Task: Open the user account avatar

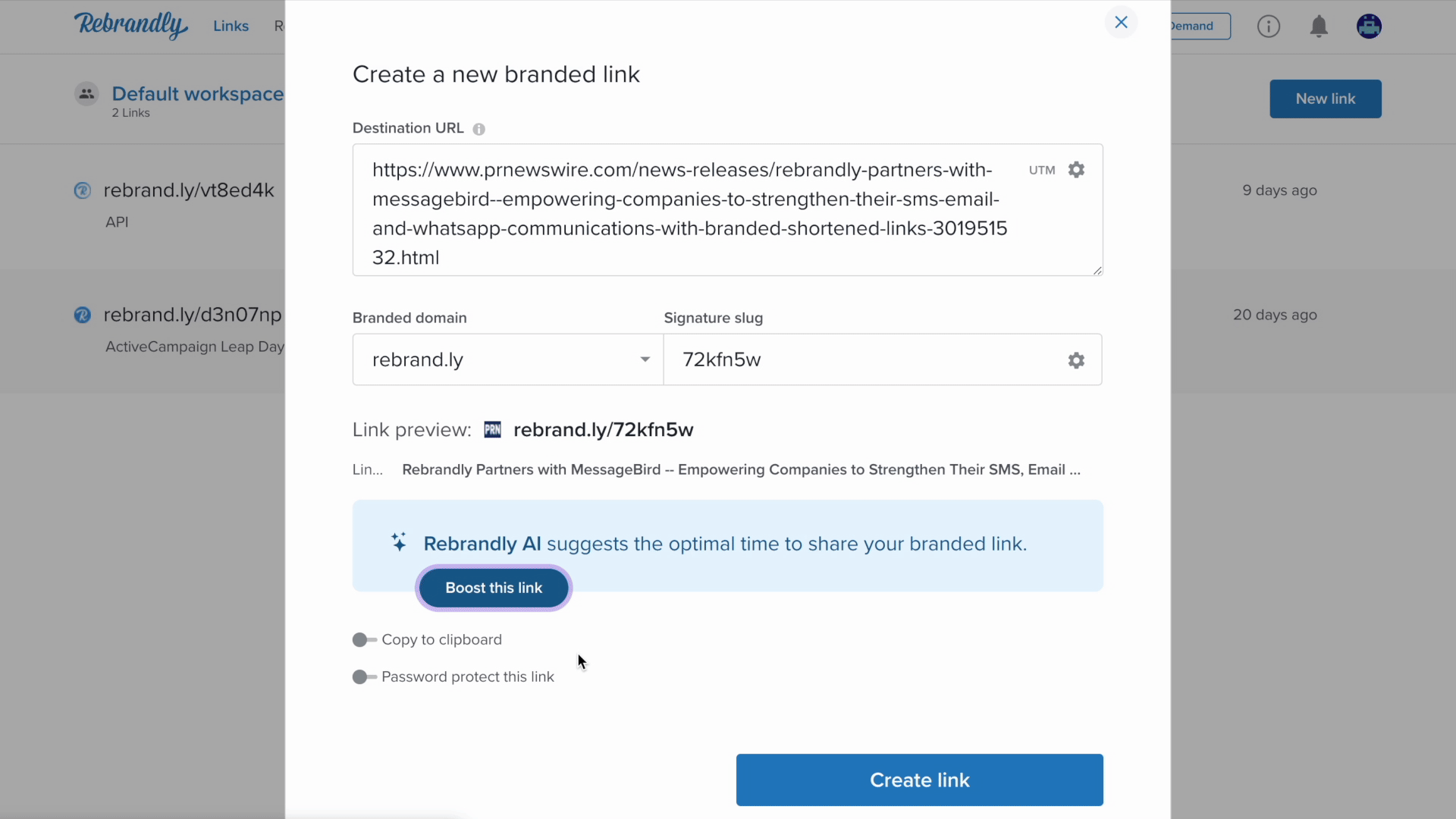Action: (x=1369, y=27)
